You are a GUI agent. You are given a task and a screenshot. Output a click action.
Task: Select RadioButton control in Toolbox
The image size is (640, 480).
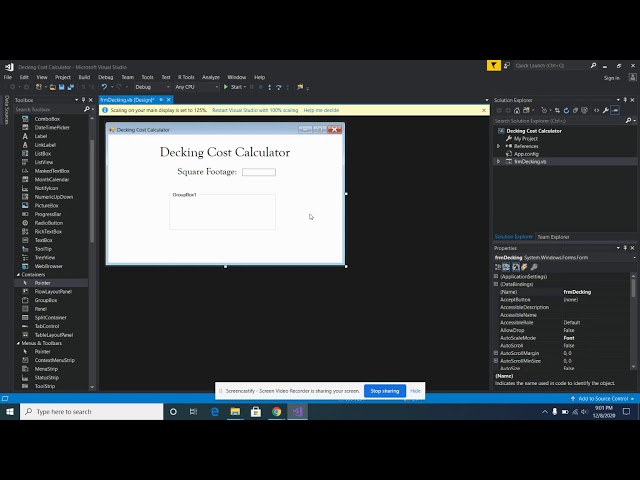pos(49,223)
